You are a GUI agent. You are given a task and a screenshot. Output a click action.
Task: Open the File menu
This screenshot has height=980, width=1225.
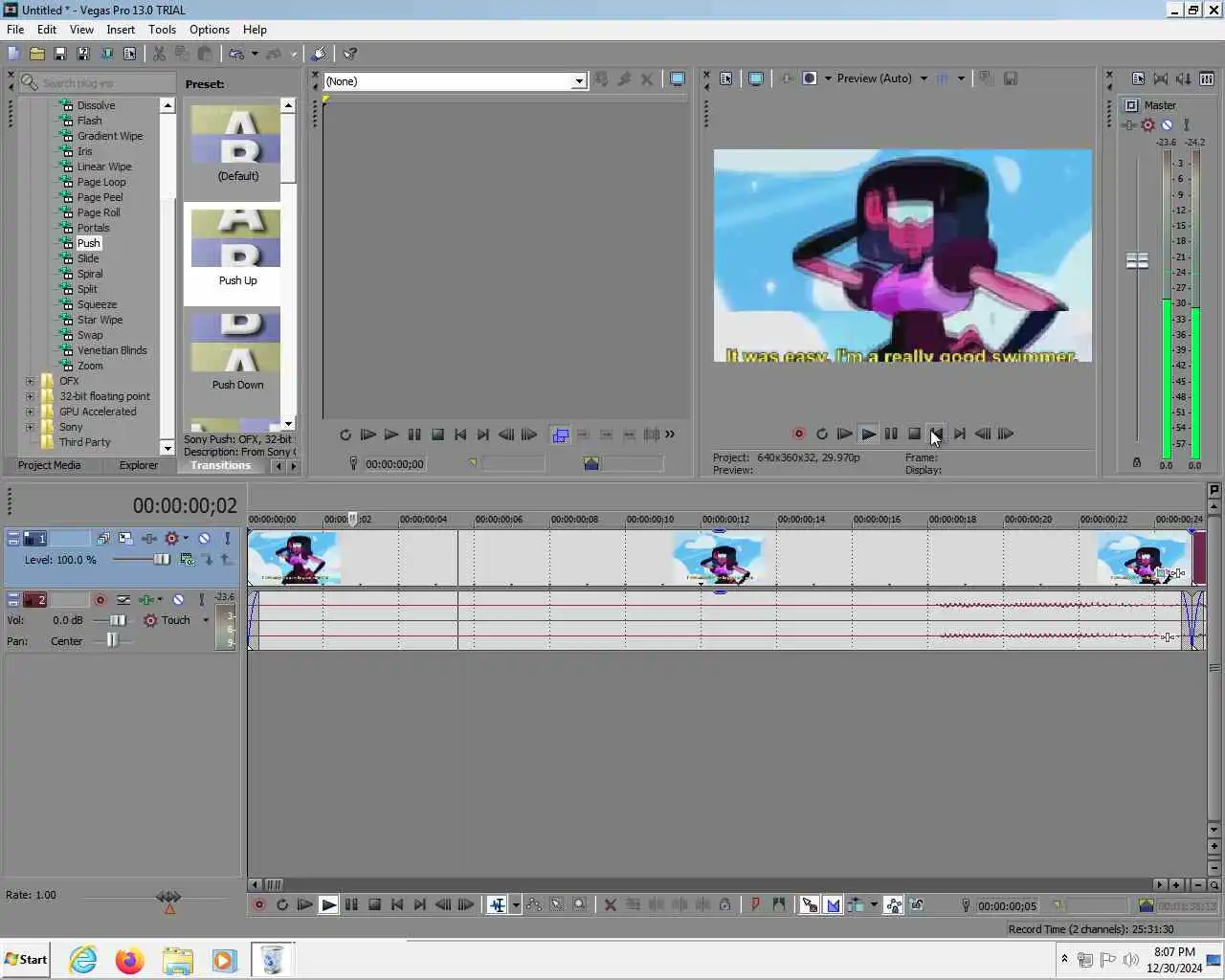point(15,30)
